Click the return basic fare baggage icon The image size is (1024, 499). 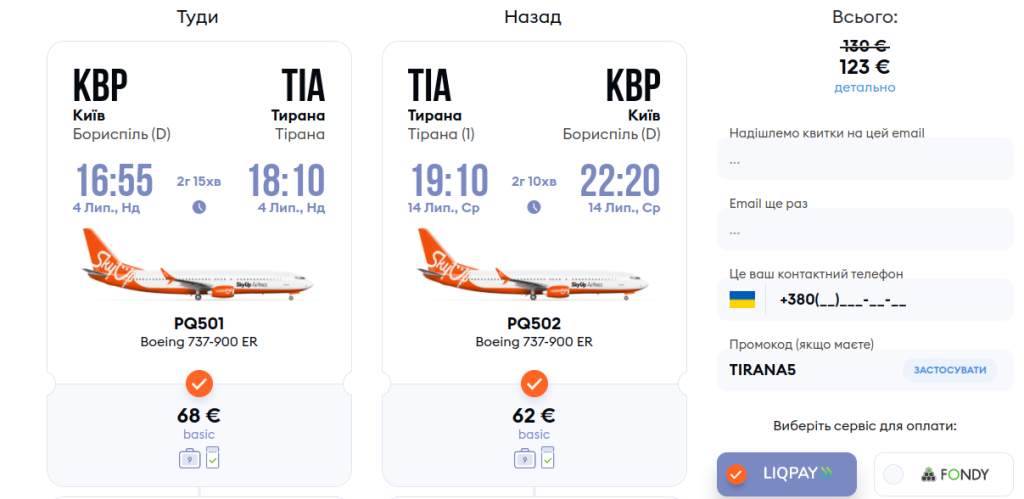(525, 459)
